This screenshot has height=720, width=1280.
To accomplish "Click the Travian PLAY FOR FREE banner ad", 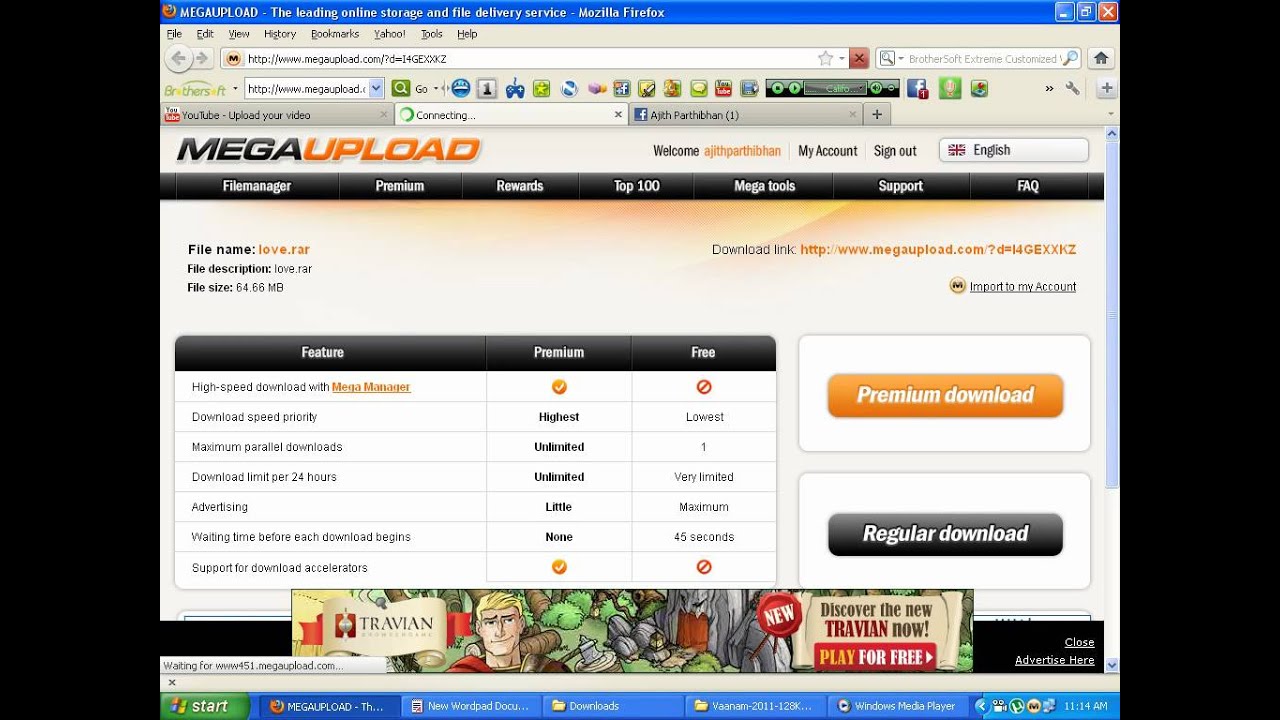I will click(x=632, y=630).
